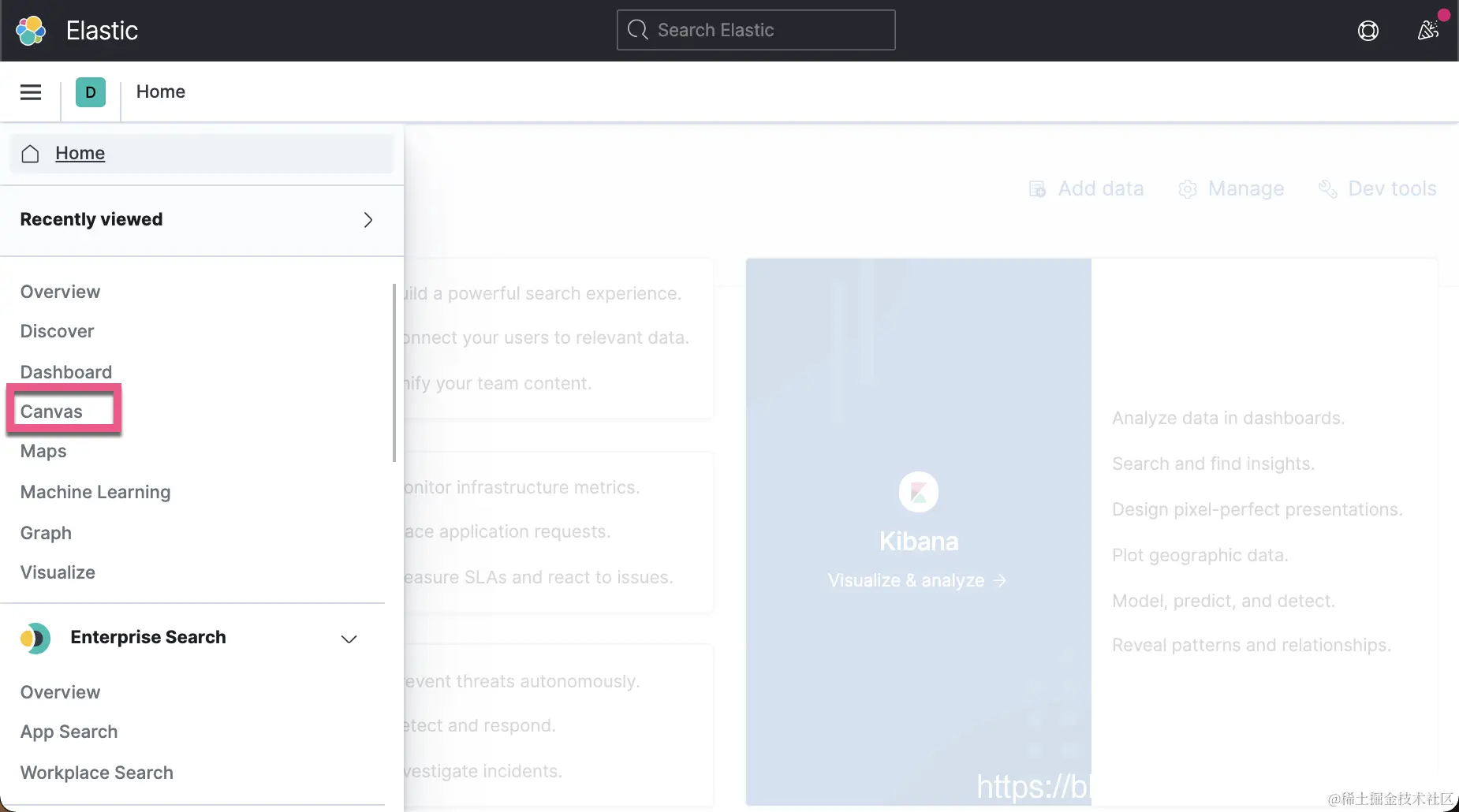Open Discover from the side navigation
Screen dimensions: 1459x812
coord(57,331)
